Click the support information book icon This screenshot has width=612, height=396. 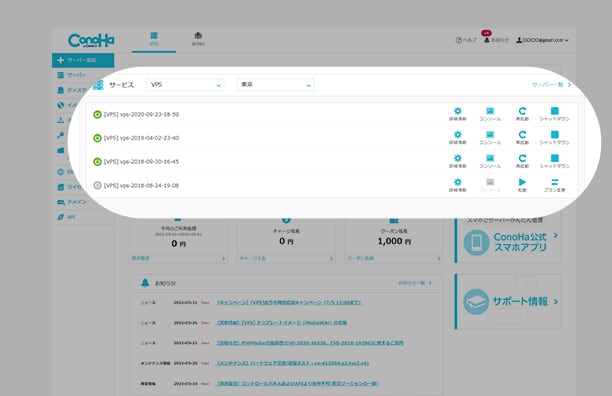(476, 301)
